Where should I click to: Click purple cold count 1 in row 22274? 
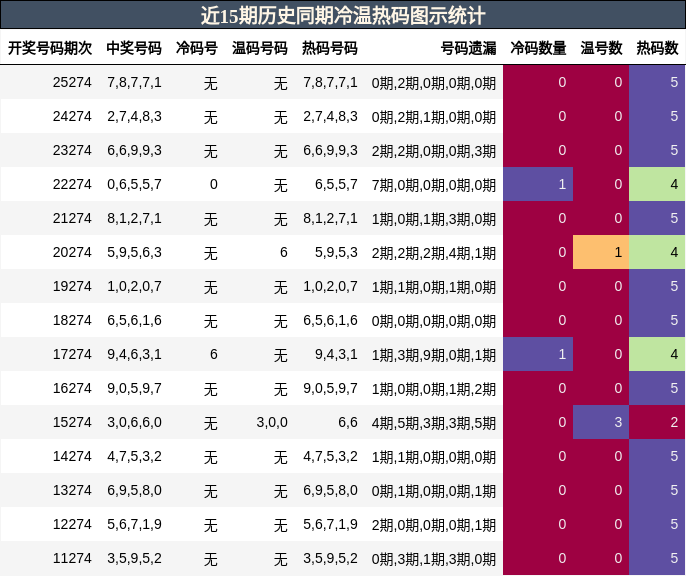coord(538,184)
